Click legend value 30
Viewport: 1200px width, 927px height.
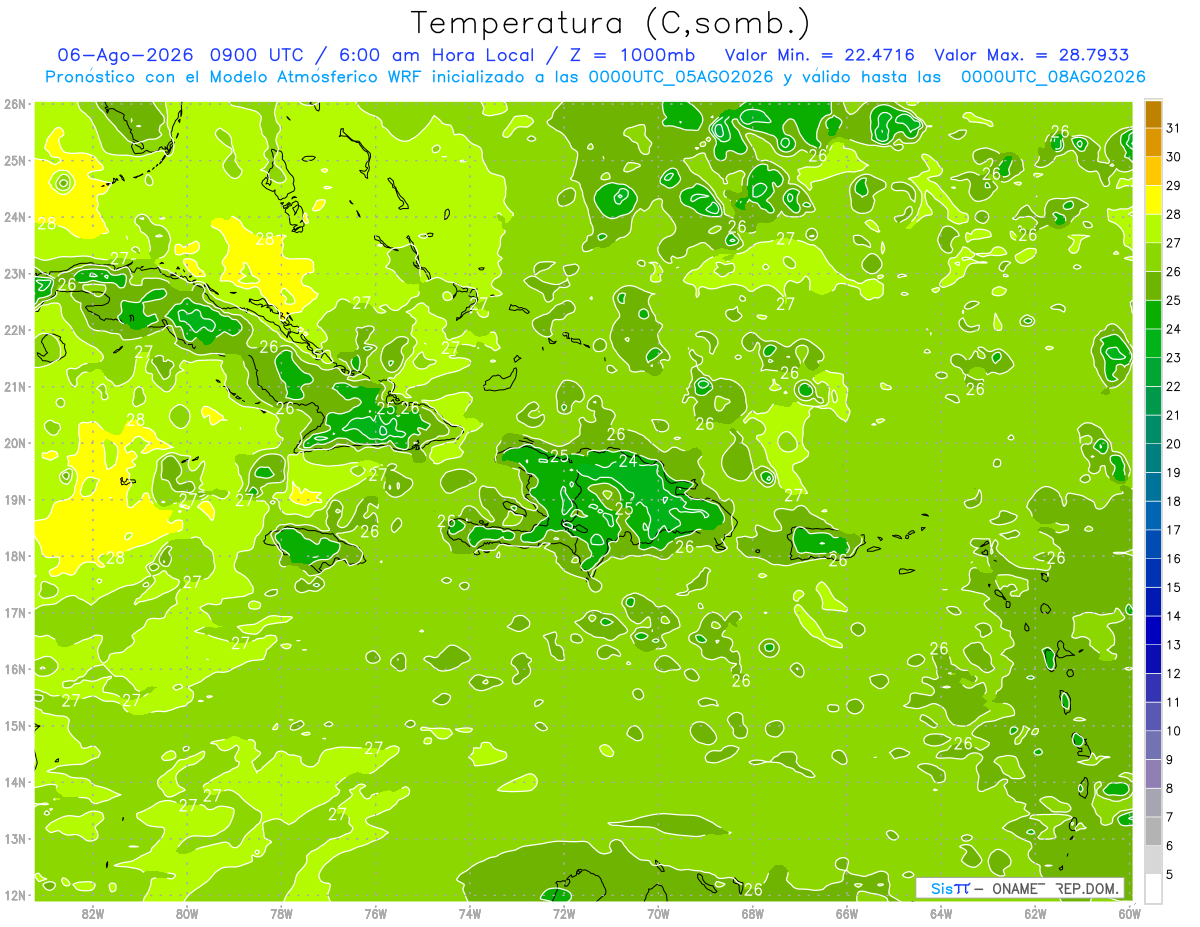[x=1173, y=157]
